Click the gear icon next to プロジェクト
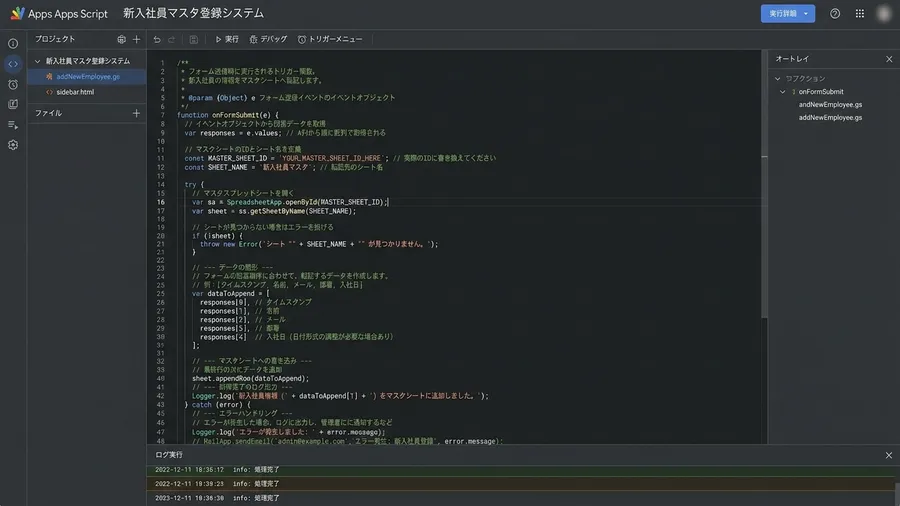 (x=121, y=40)
